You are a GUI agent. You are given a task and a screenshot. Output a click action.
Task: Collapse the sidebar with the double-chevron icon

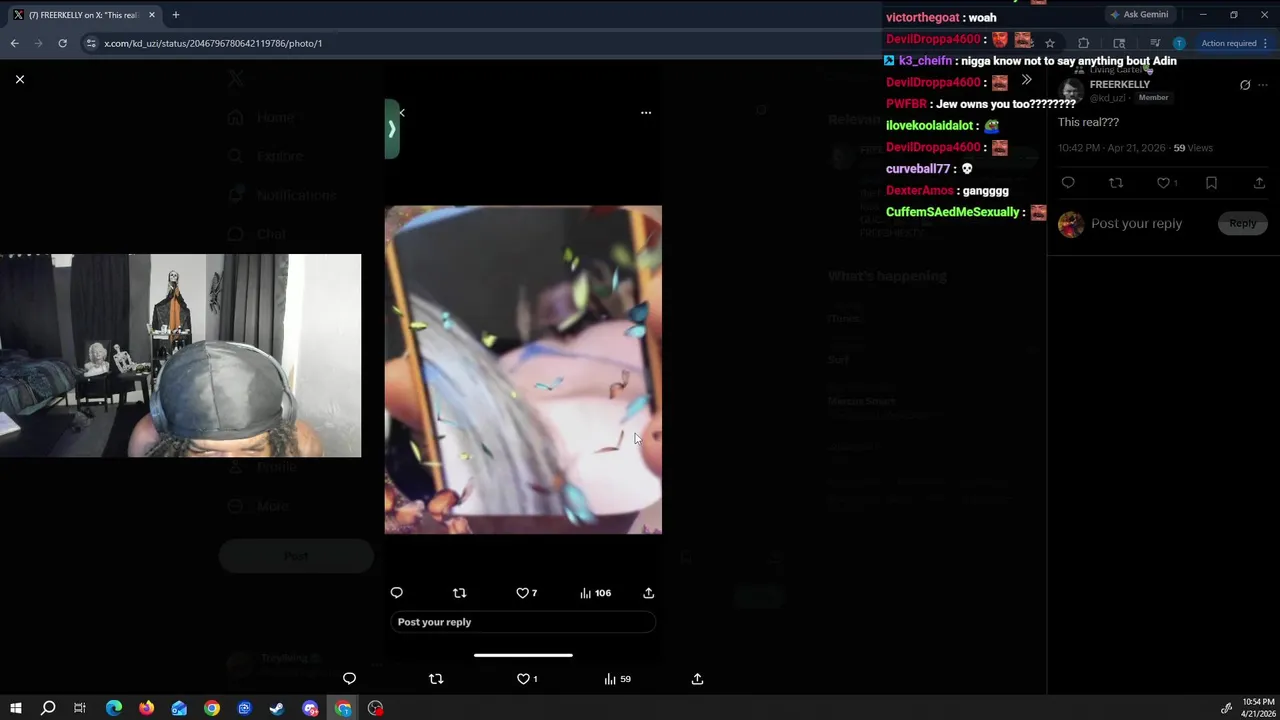(x=1026, y=80)
